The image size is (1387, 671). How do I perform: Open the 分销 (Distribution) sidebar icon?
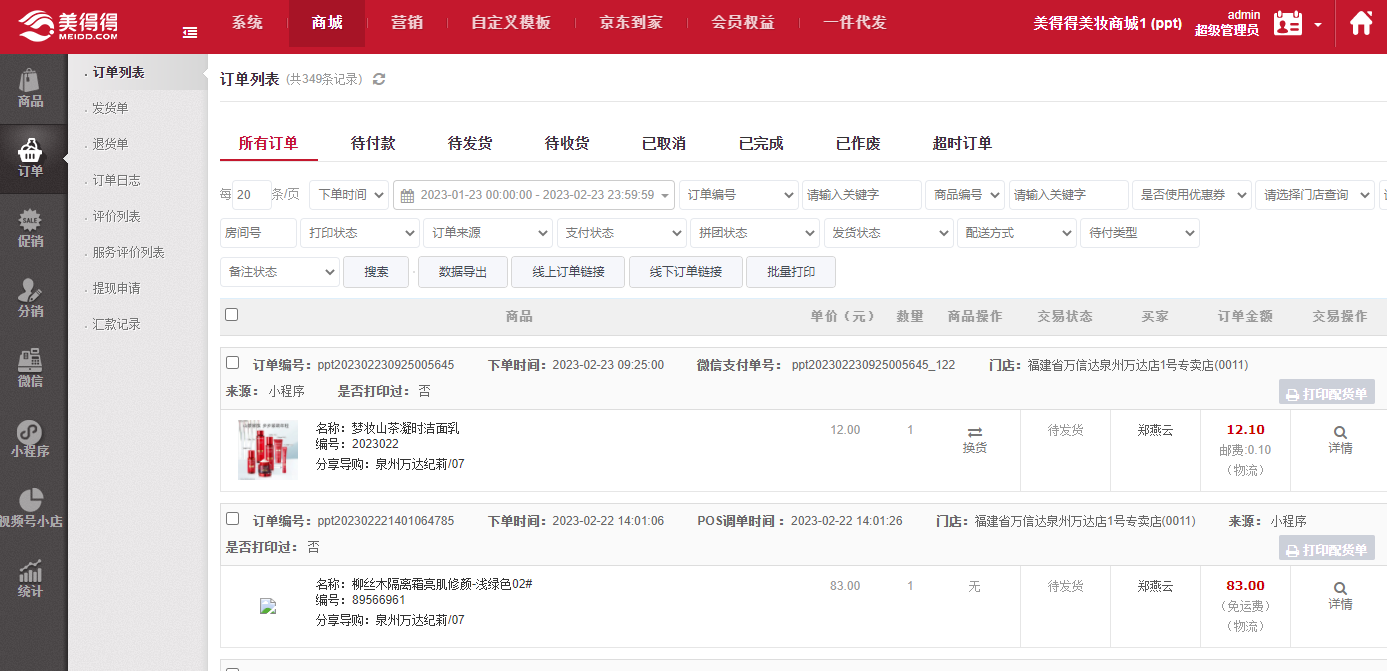pos(31,298)
